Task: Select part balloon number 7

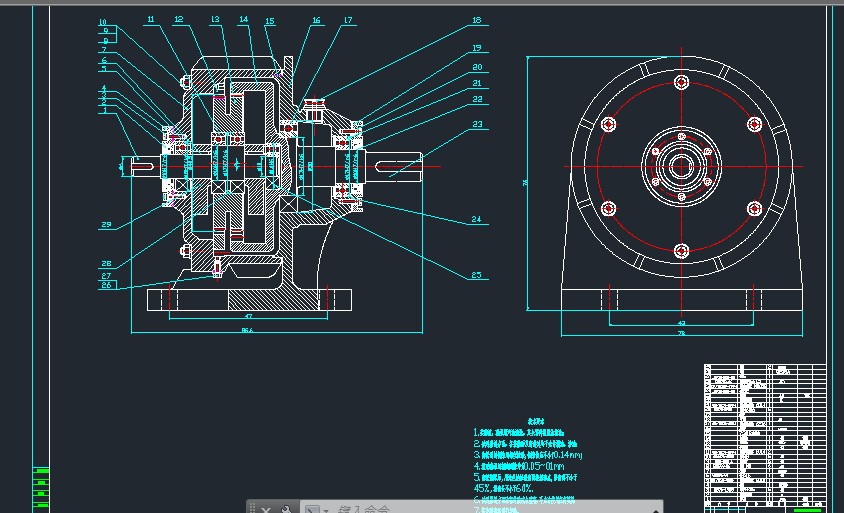Action: point(104,50)
